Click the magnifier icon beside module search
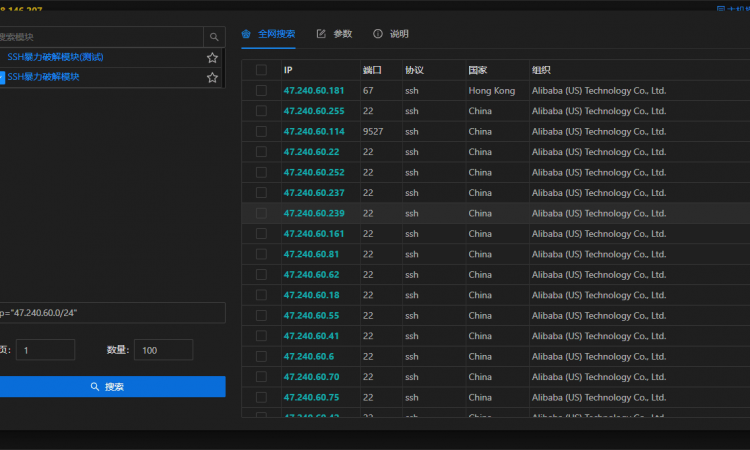This screenshot has width=750, height=450. (213, 37)
